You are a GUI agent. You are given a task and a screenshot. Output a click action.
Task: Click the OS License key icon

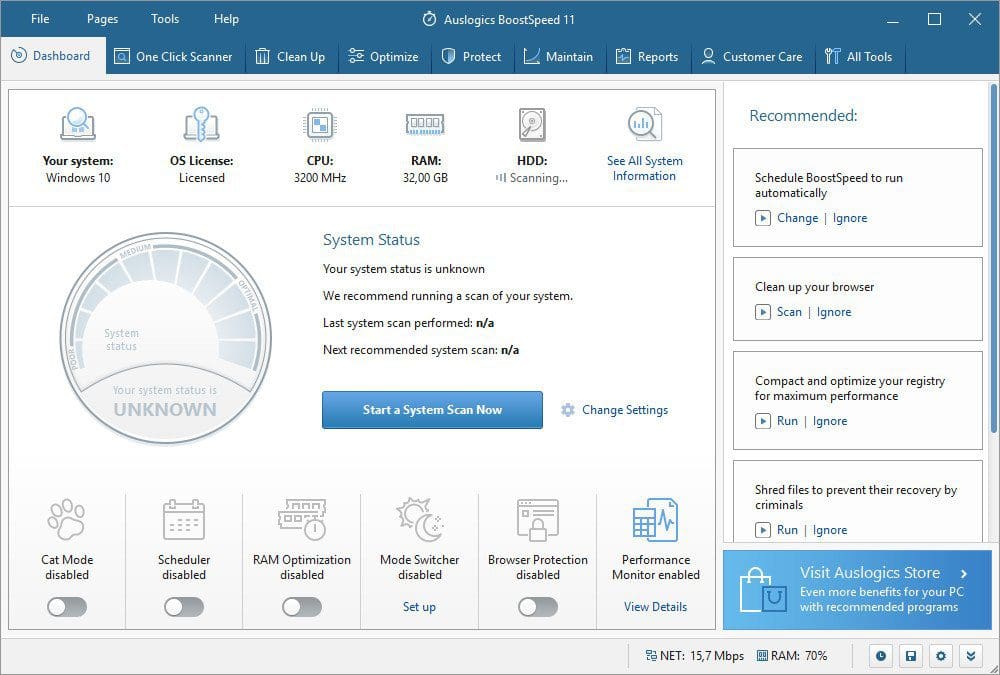[201, 124]
